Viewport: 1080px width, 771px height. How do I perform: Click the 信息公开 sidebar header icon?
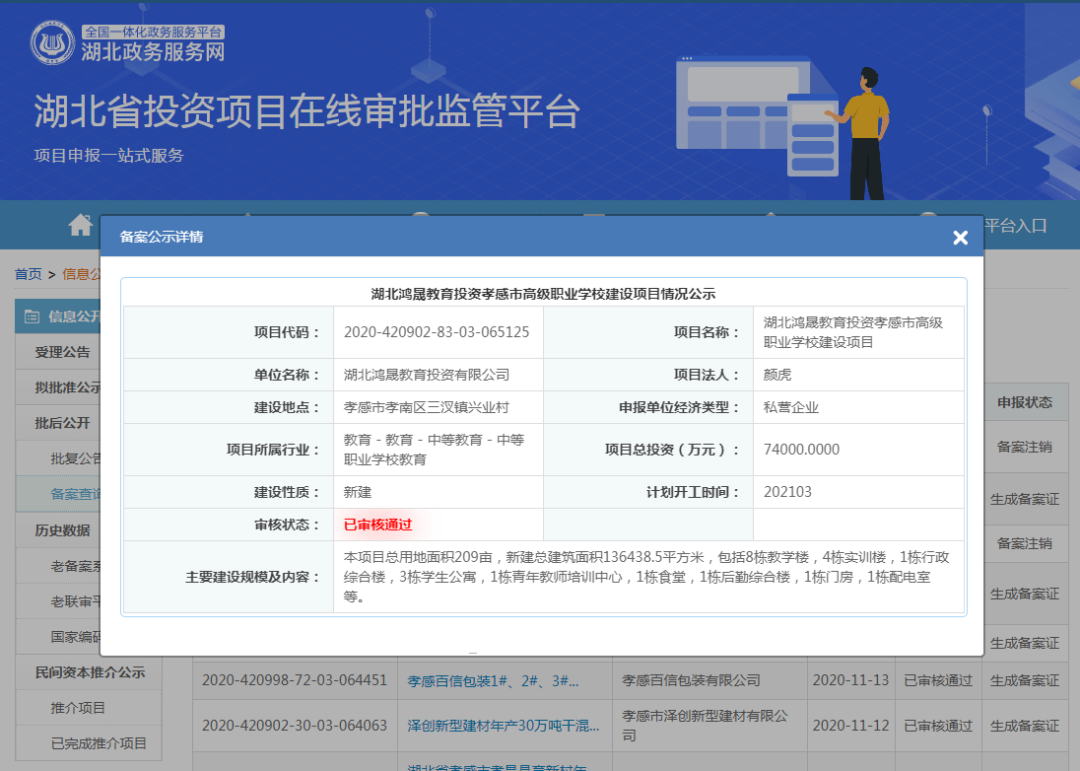(x=32, y=317)
